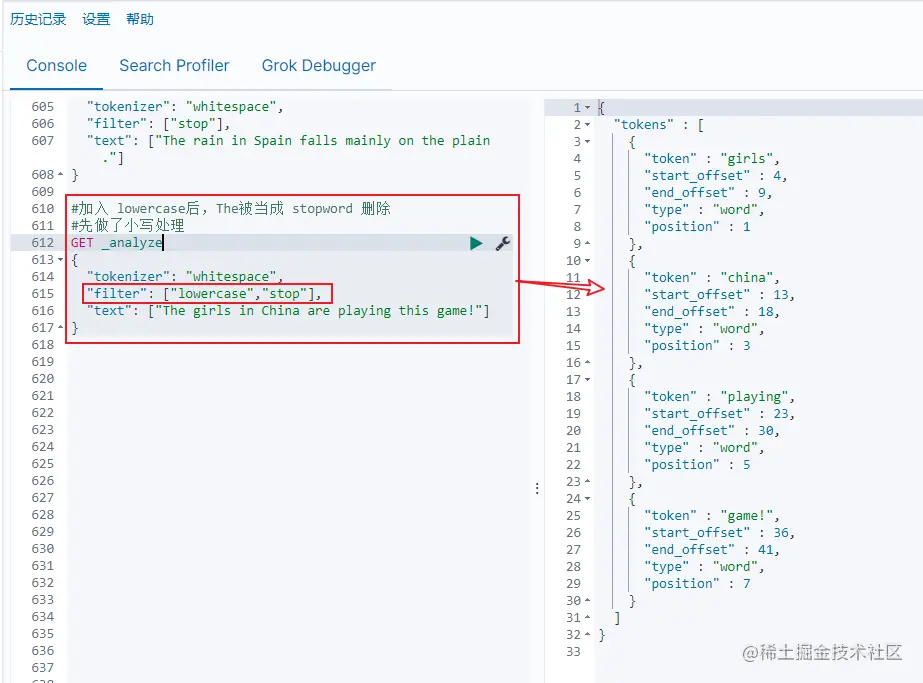Viewport: 923px width, 683px height.
Task: Click the "end_offset" : 30 output line
Action: click(x=712, y=430)
